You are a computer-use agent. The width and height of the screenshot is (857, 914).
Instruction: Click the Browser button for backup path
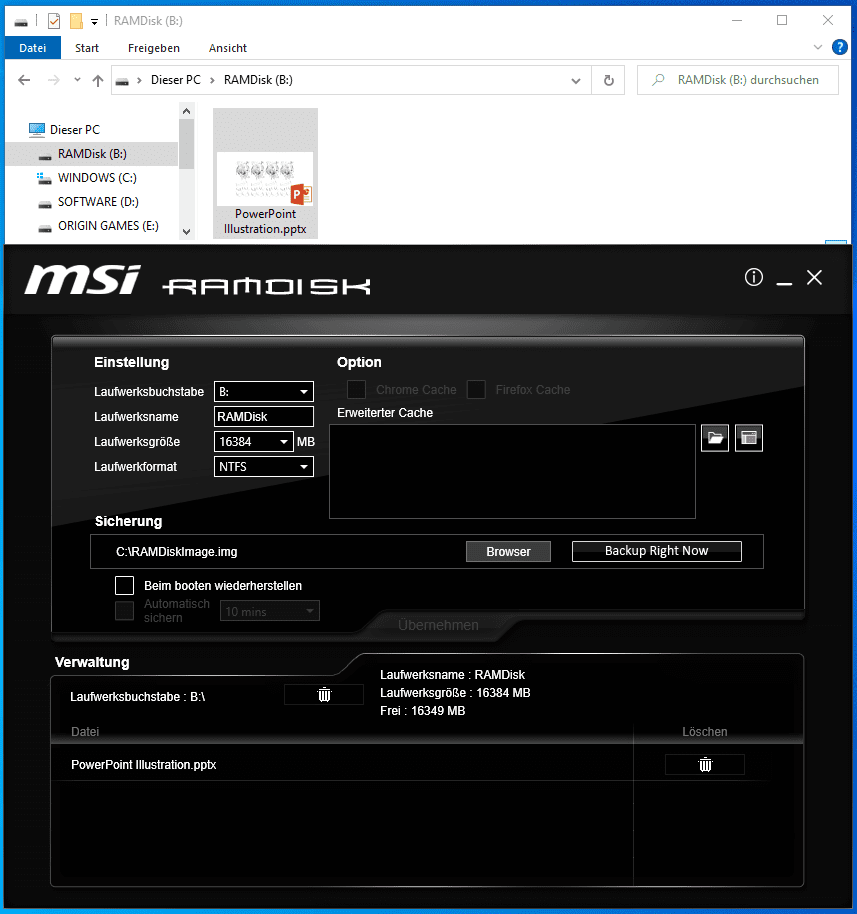(508, 551)
